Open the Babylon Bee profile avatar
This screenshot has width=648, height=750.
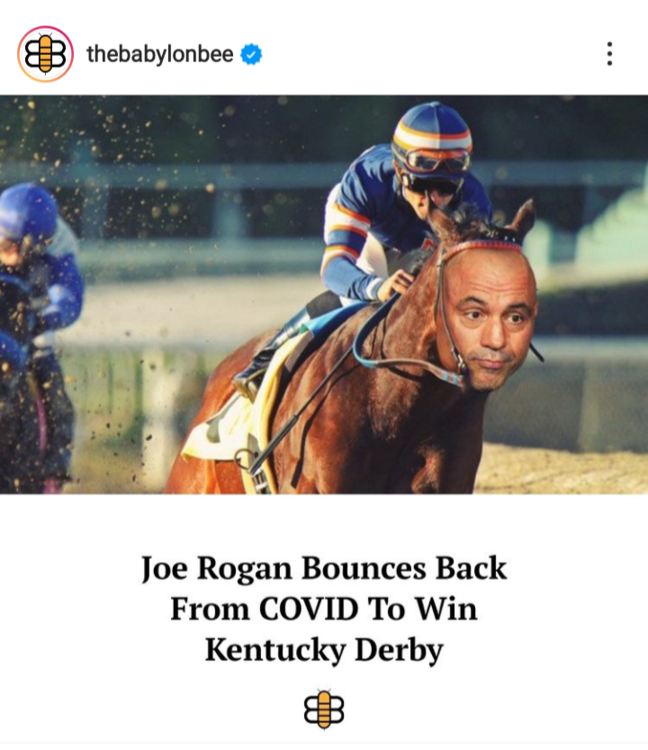[x=45, y=54]
